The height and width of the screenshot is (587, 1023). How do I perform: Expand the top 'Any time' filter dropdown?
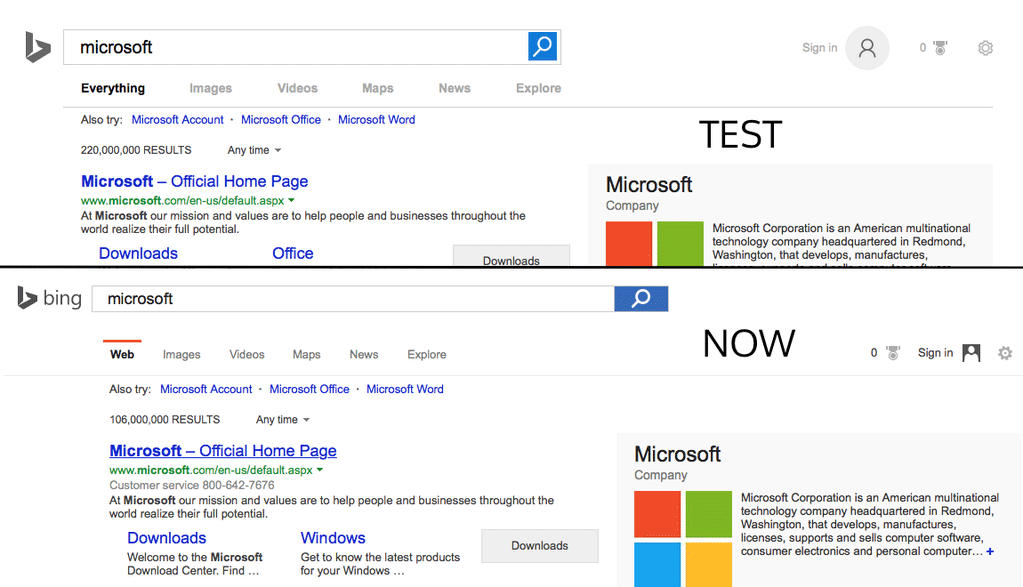coord(254,150)
